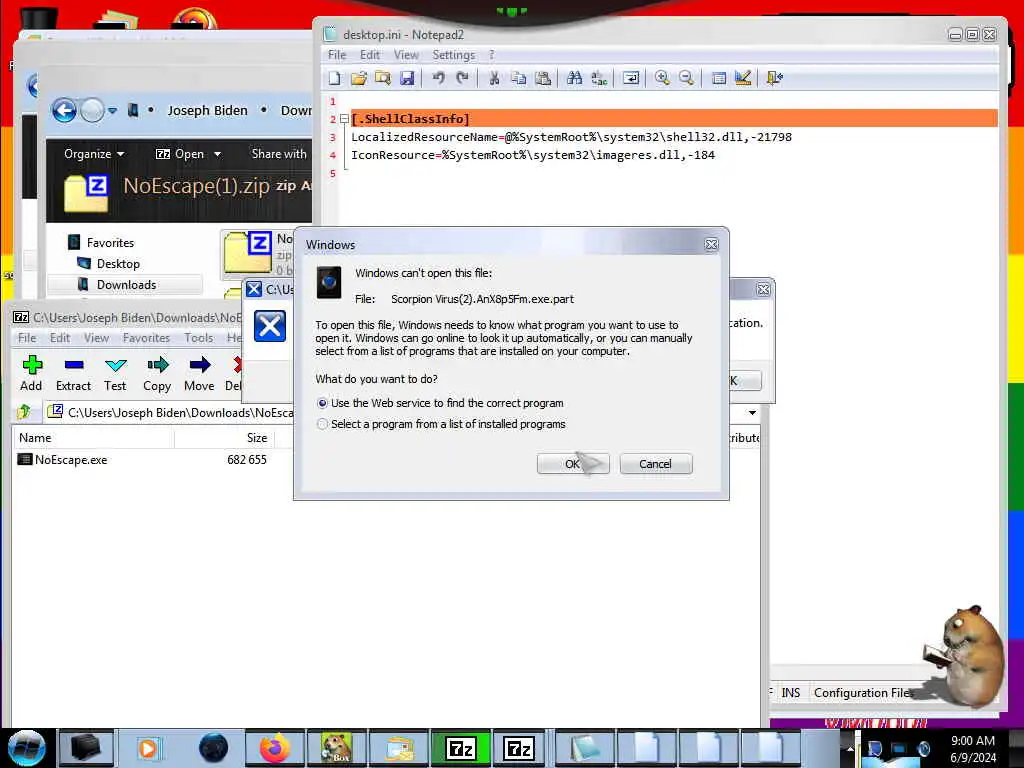Open the recent pages dropdown arrow in Explorer
Viewport: 1024px width, 768px height.
(112, 110)
